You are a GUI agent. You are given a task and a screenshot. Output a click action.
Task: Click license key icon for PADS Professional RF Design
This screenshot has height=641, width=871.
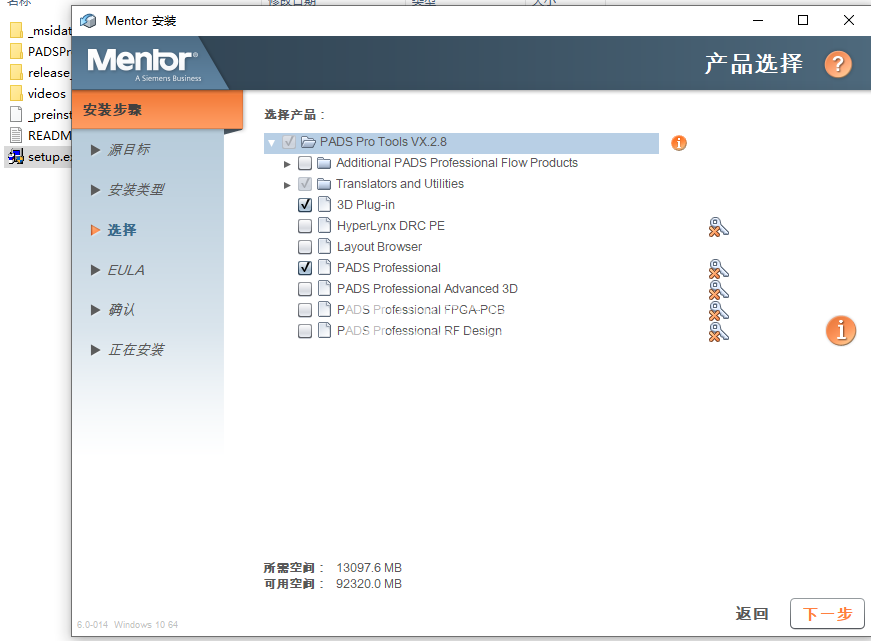(x=718, y=332)
